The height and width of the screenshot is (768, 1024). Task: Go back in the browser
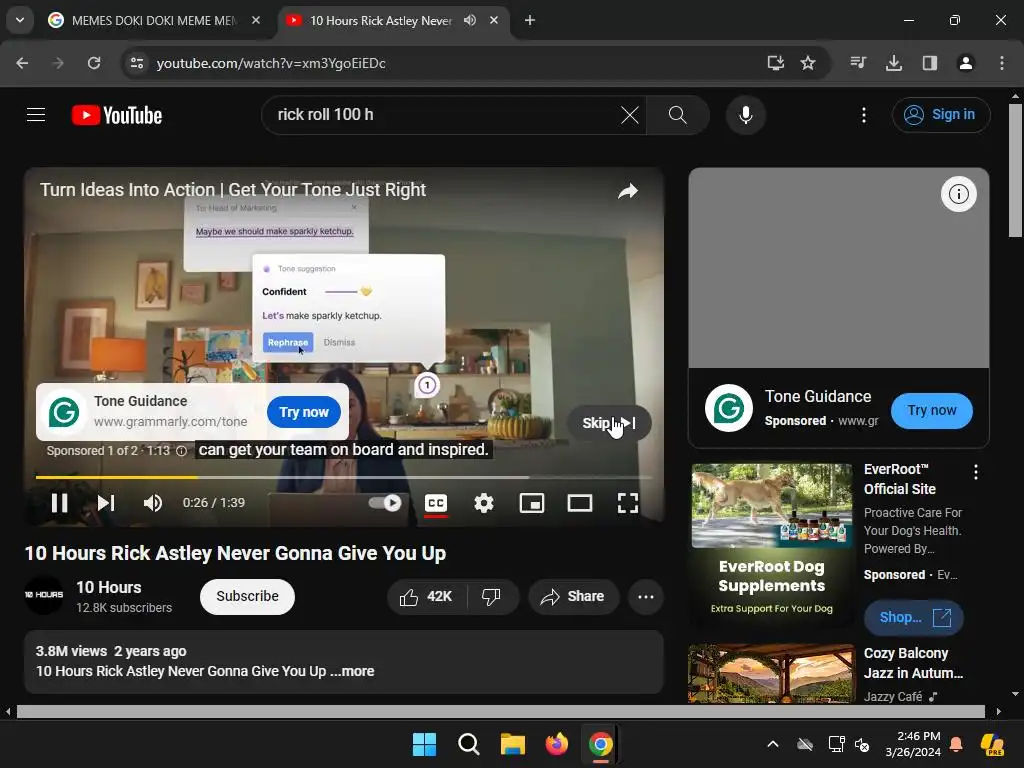pyautogui.click(x=22, y=63)
